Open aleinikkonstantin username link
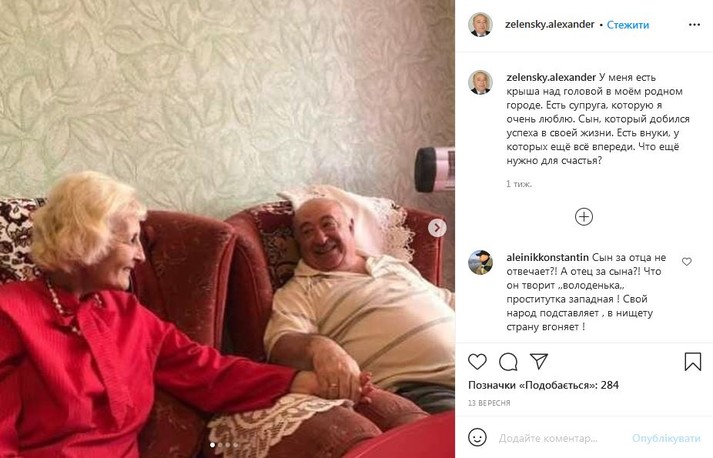 pyautogui.click(x=547, y=257)
